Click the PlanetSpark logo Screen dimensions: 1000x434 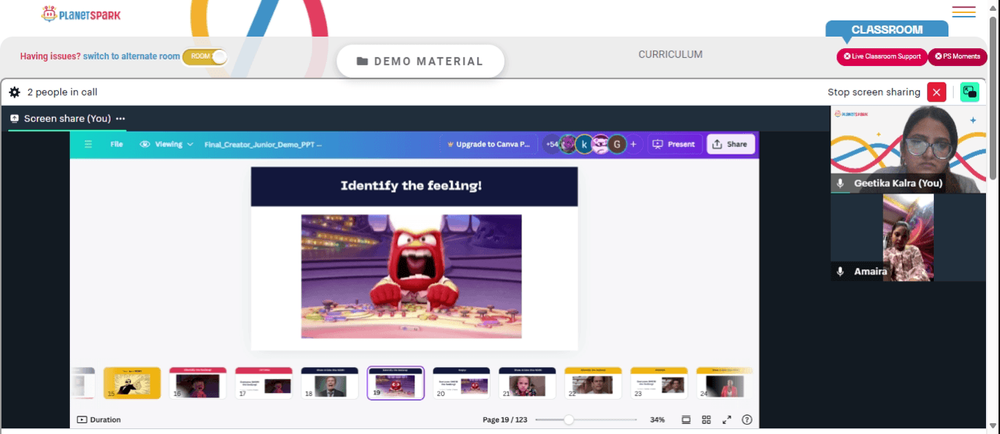coord(80,14)
